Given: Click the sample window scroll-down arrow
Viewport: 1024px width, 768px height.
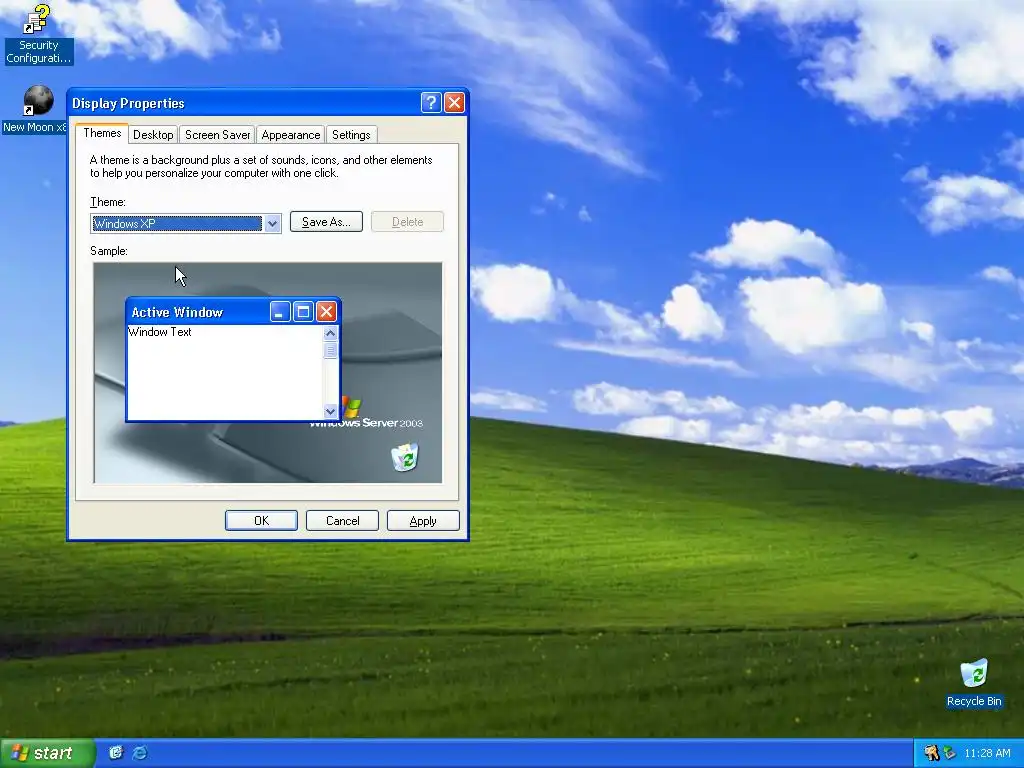Looking at the screenshot, I should [x=330, y=411].
